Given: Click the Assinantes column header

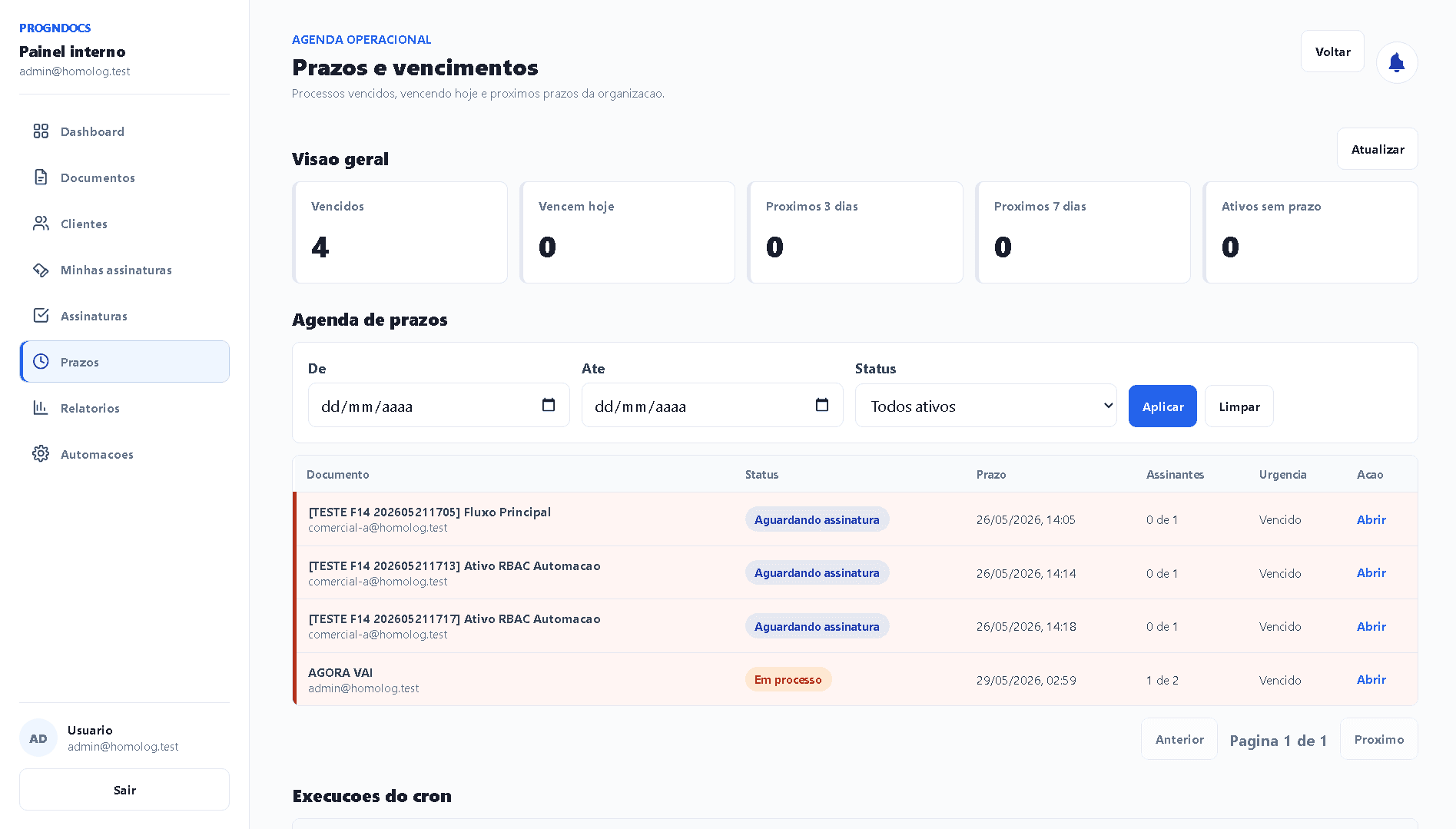Looking at the screenshot, I should click(x=1175, y=474).
